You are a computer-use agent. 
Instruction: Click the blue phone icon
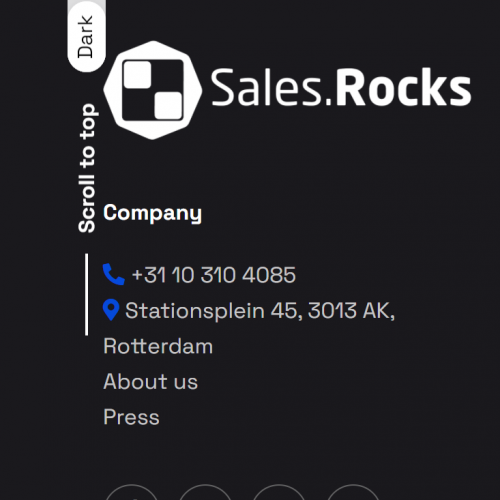pos(114,274)
